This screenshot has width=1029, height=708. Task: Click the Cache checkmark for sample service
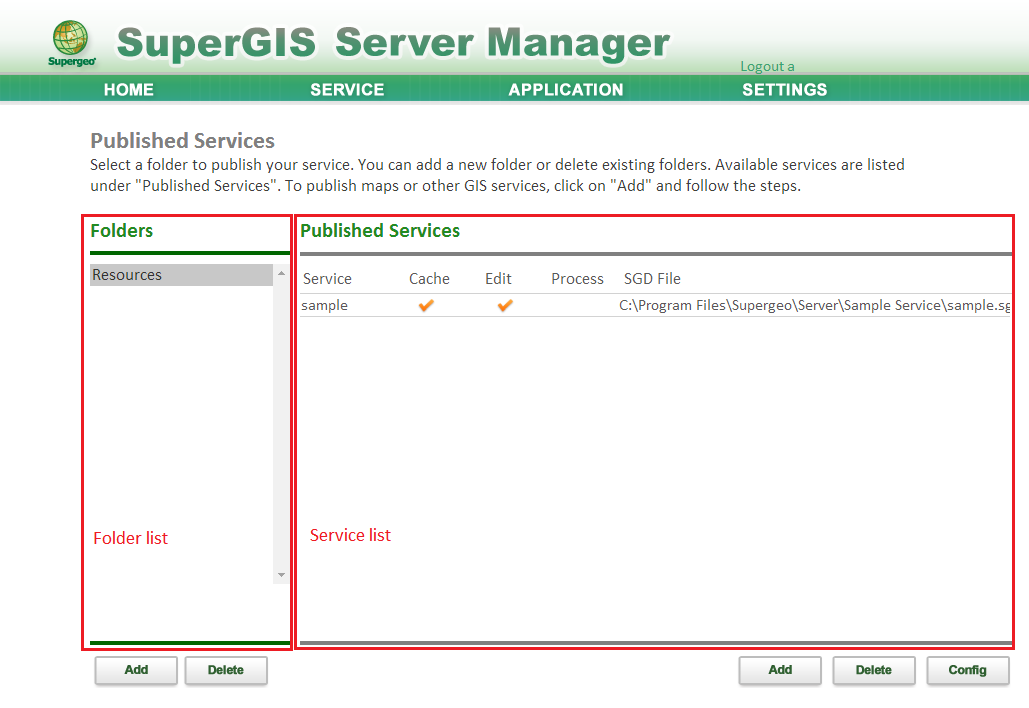pyautogui.click(x=426, y=306)
